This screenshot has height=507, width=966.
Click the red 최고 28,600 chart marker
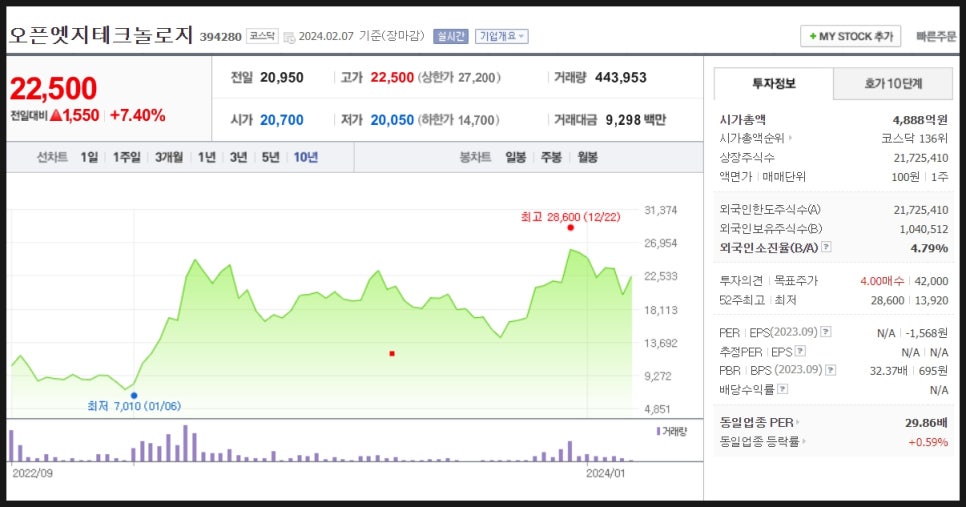(570, 228)
